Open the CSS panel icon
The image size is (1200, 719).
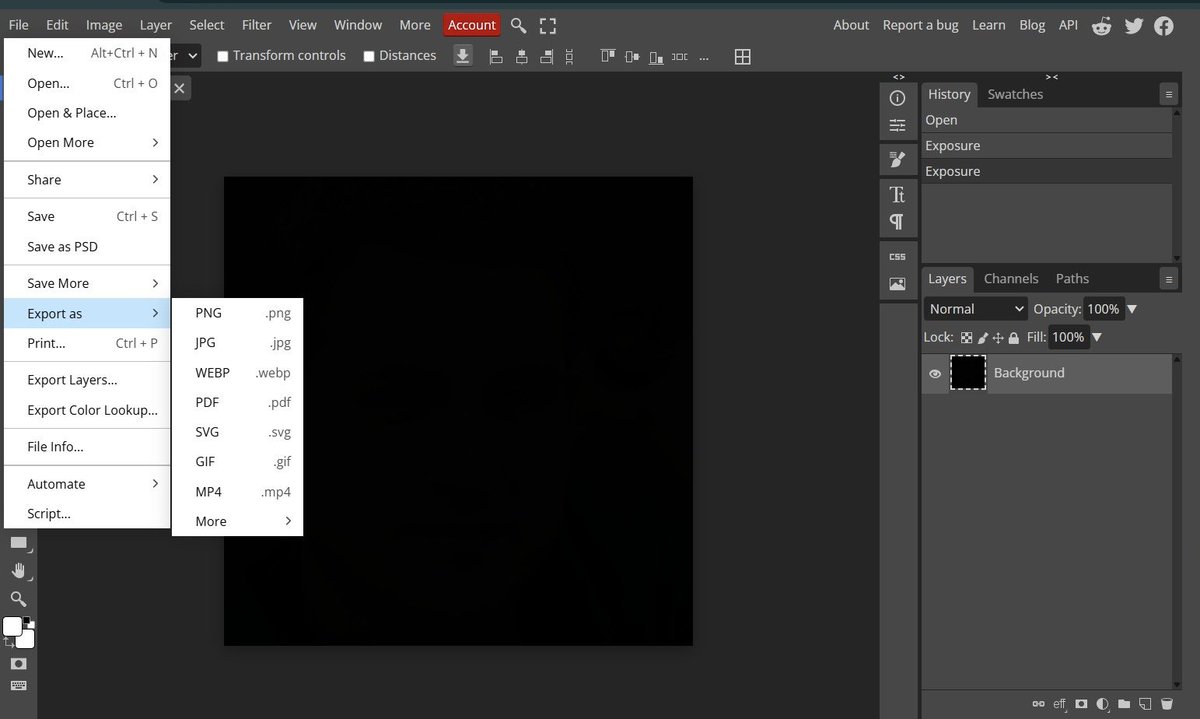tap(897, 256)
